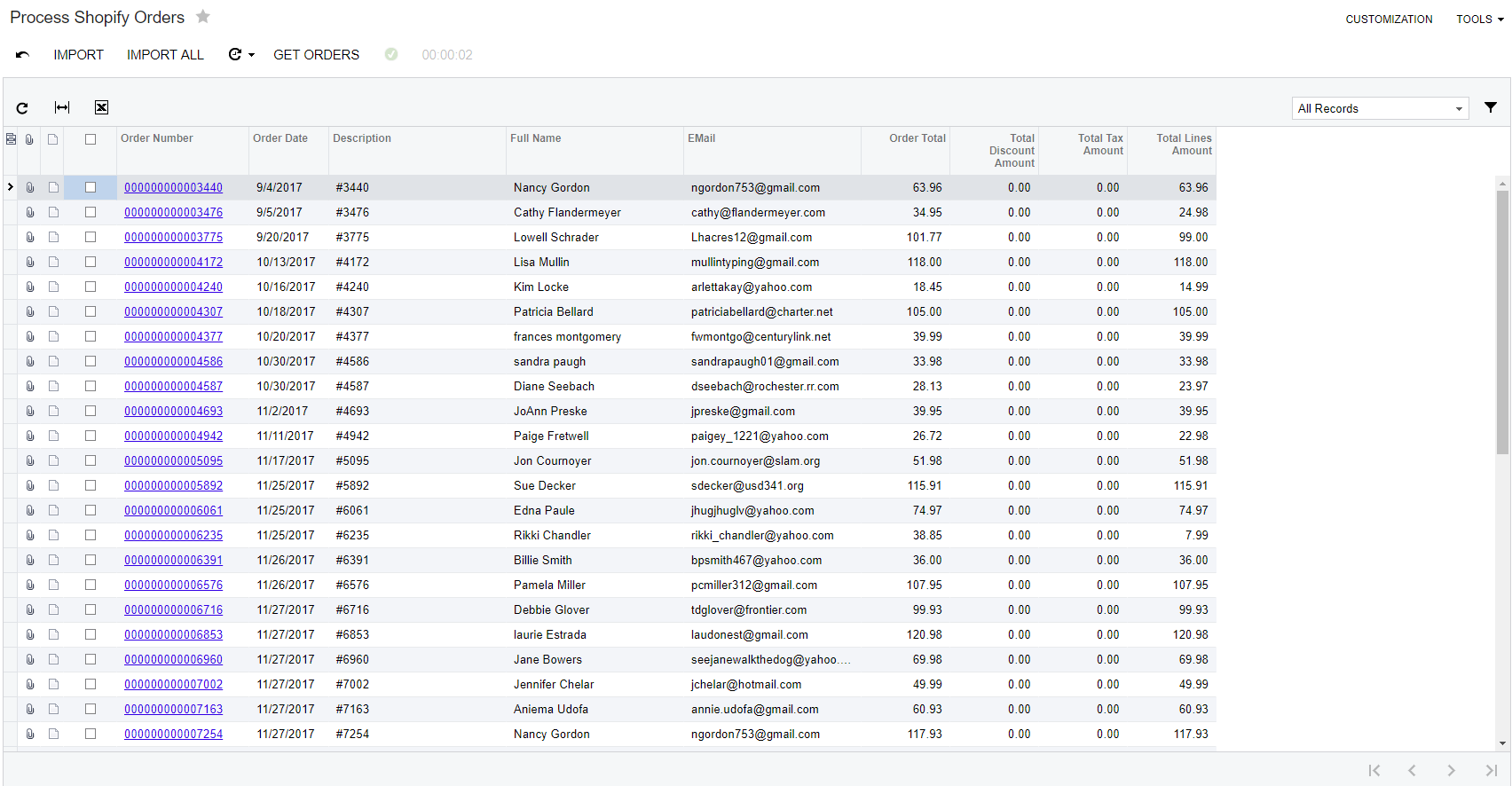Export grid to Excel icon

point(102,107)
